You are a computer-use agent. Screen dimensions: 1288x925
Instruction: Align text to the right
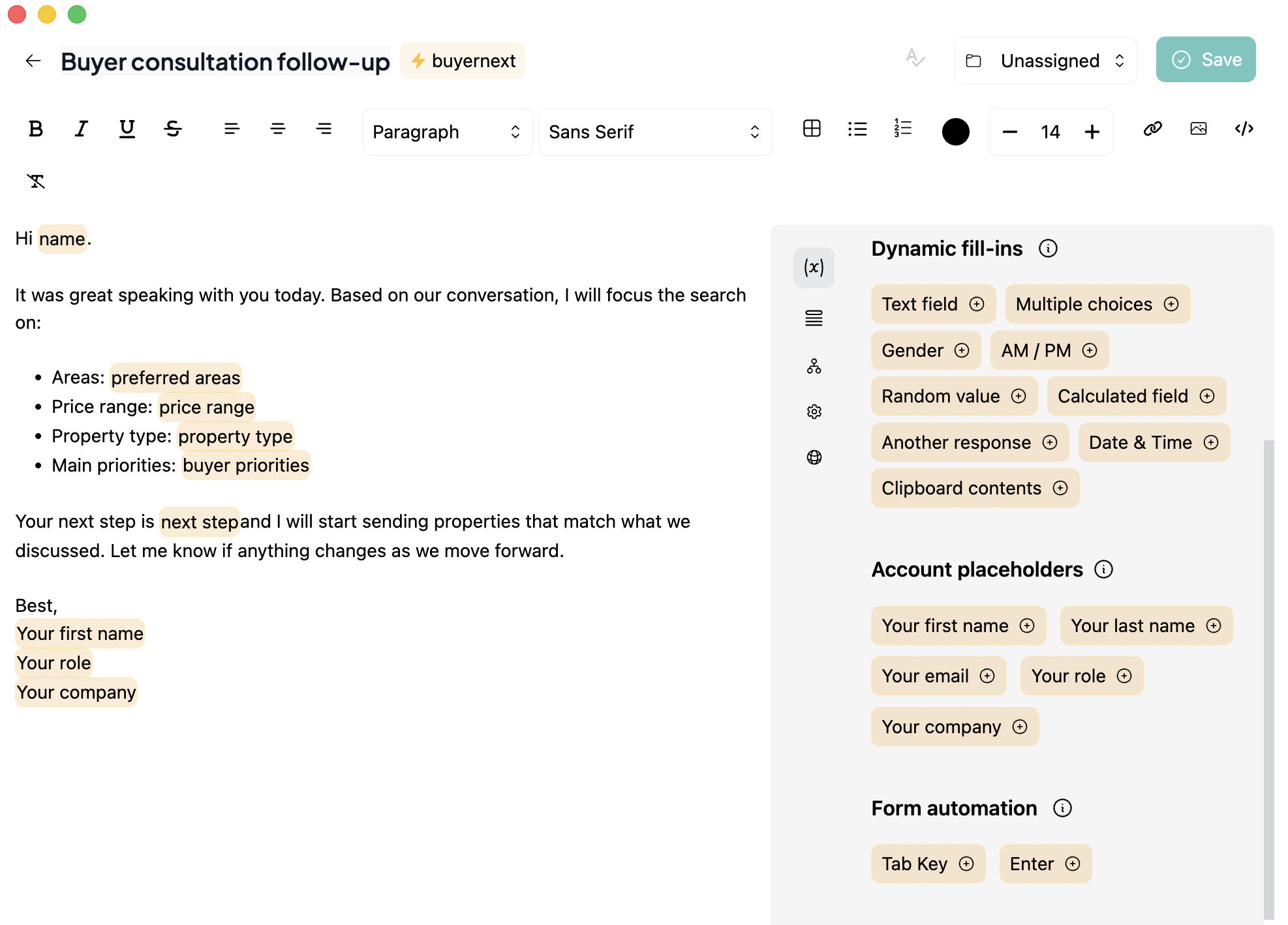pos(324,129)
